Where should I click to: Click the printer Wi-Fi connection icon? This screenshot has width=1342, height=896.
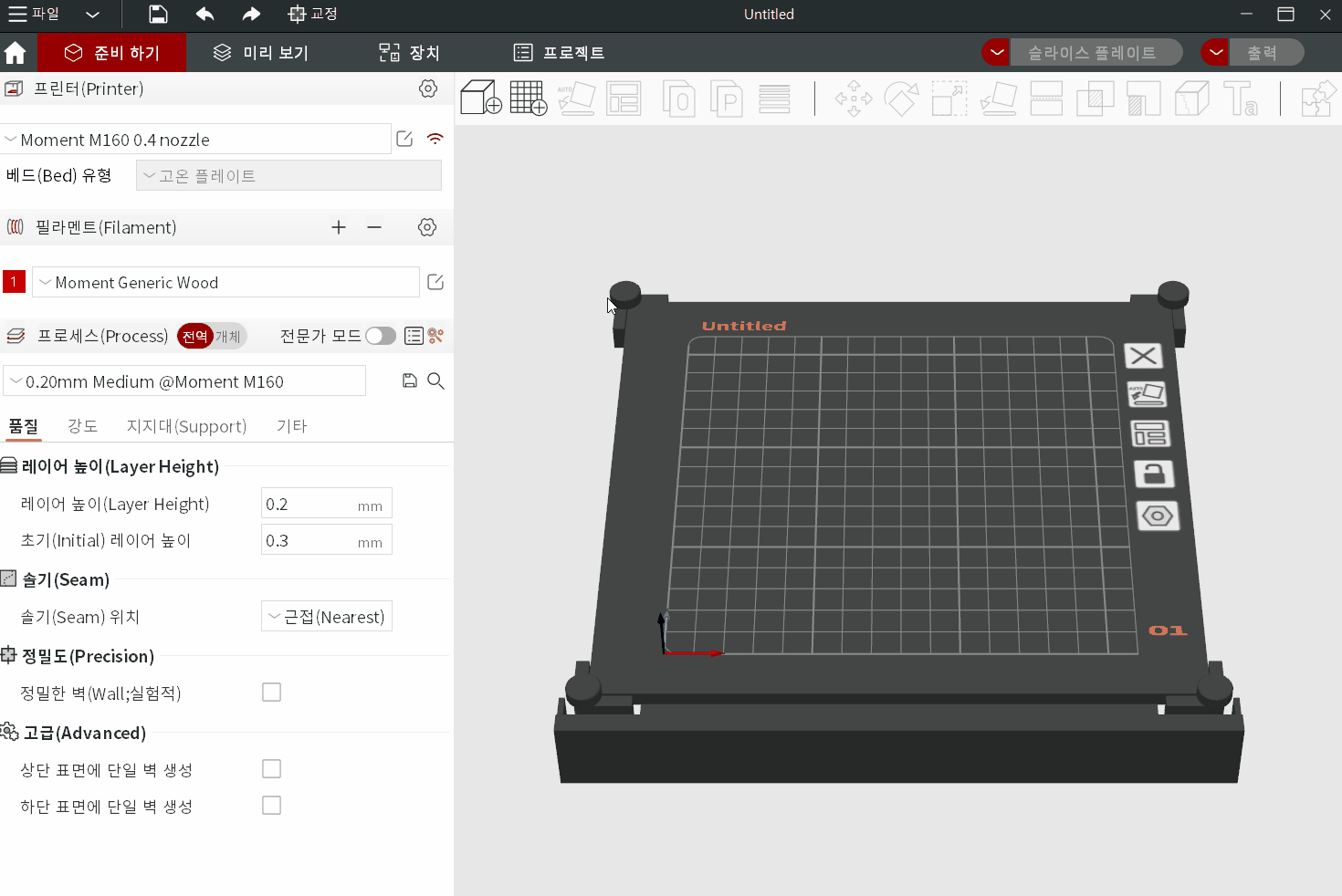[435, 139]
